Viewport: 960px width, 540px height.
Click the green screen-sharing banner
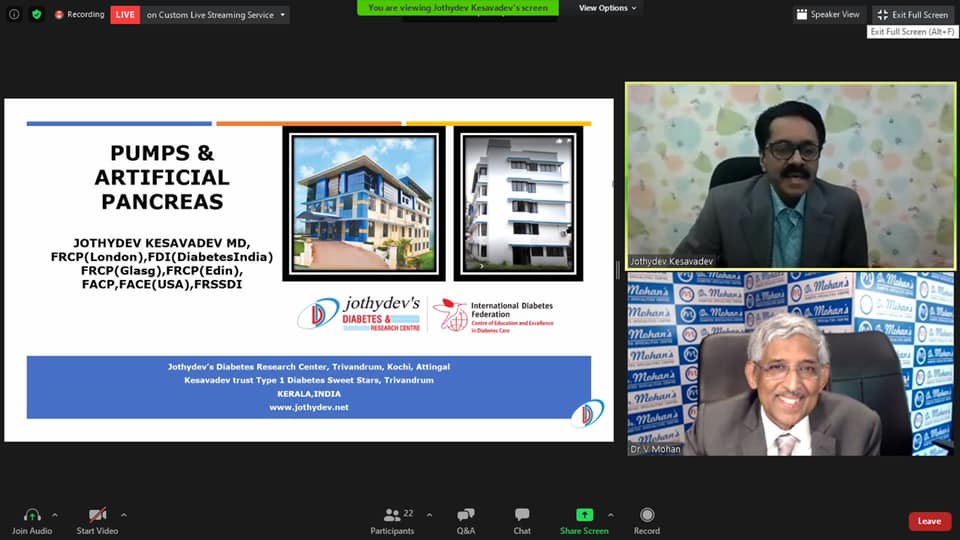tap(458, 8)
